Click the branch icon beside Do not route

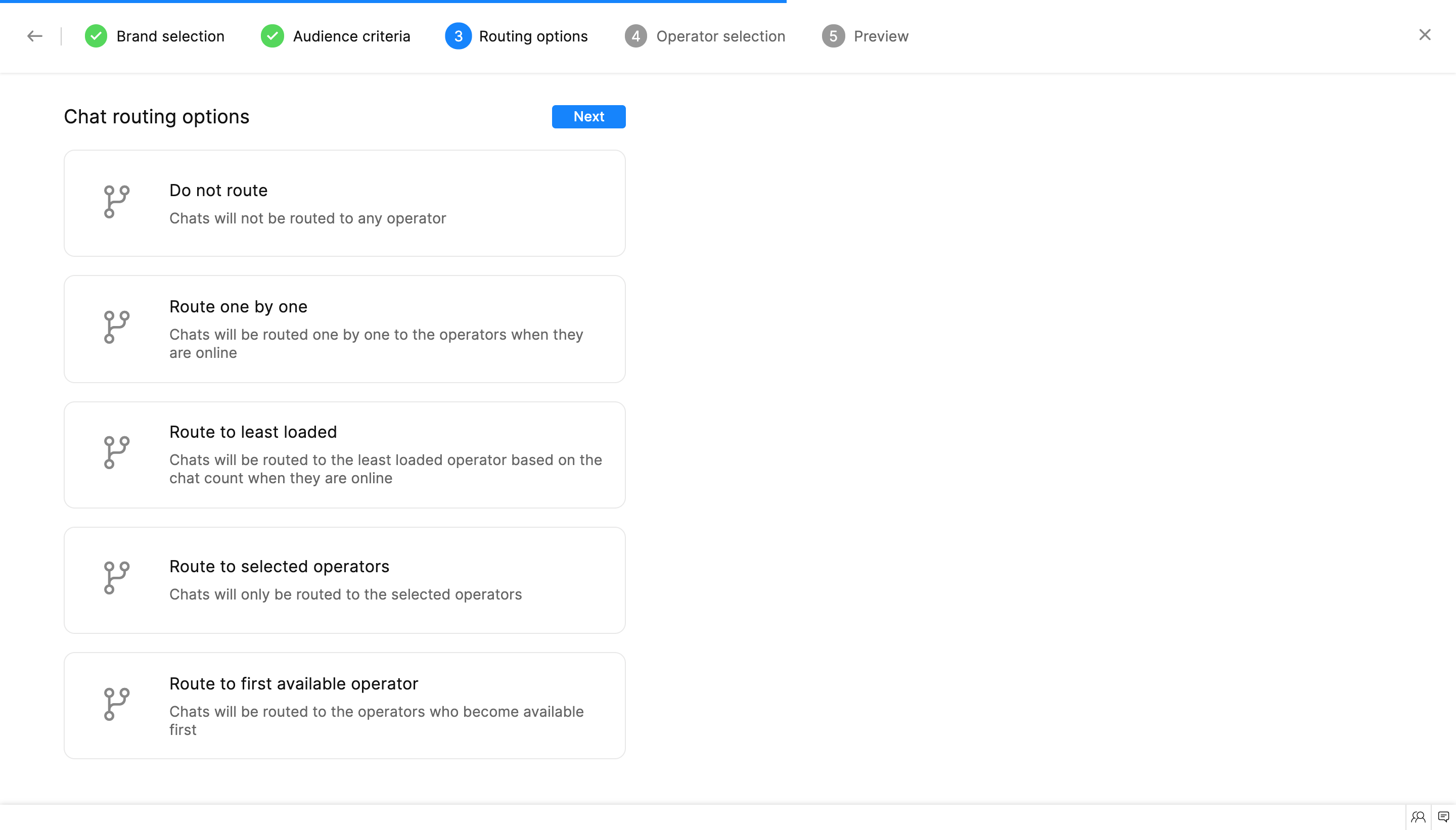[x=117, y=202]
